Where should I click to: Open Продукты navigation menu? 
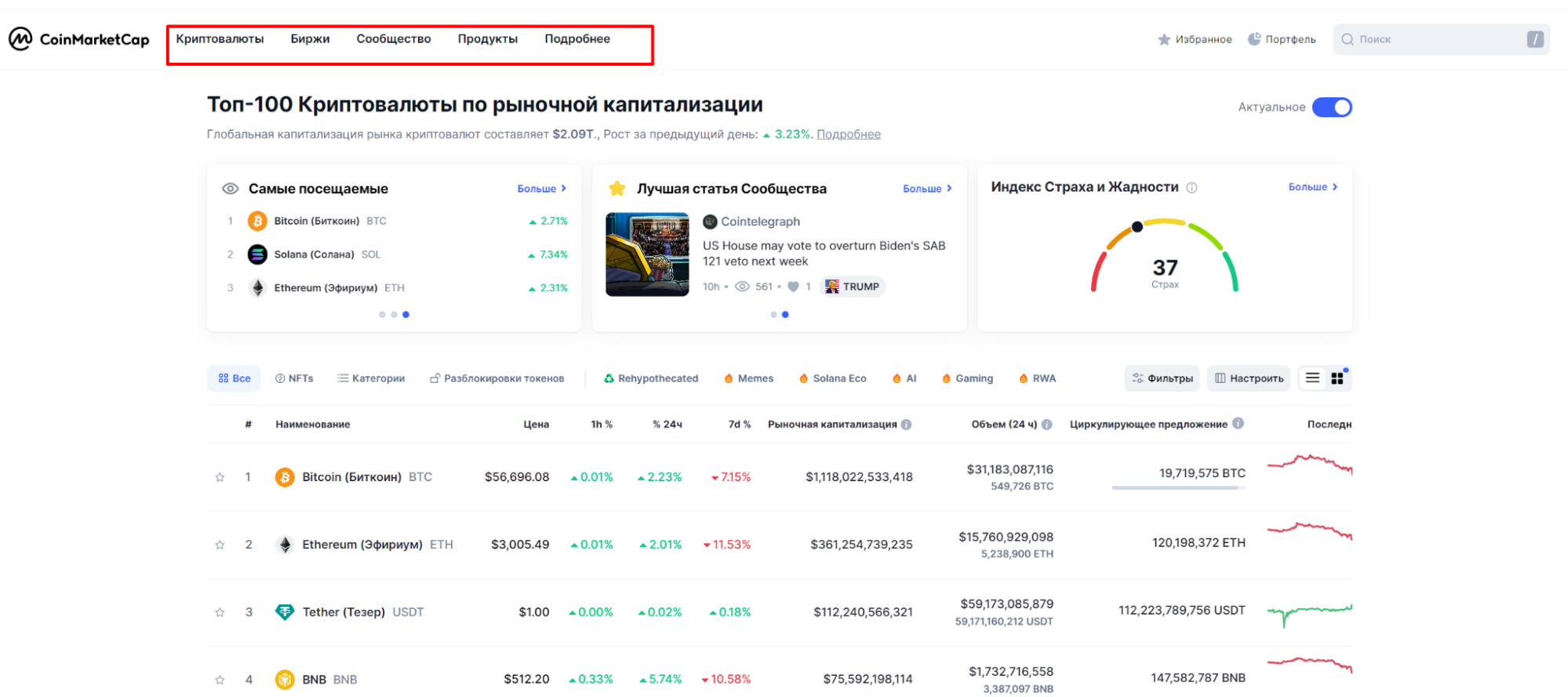[488, 39]
